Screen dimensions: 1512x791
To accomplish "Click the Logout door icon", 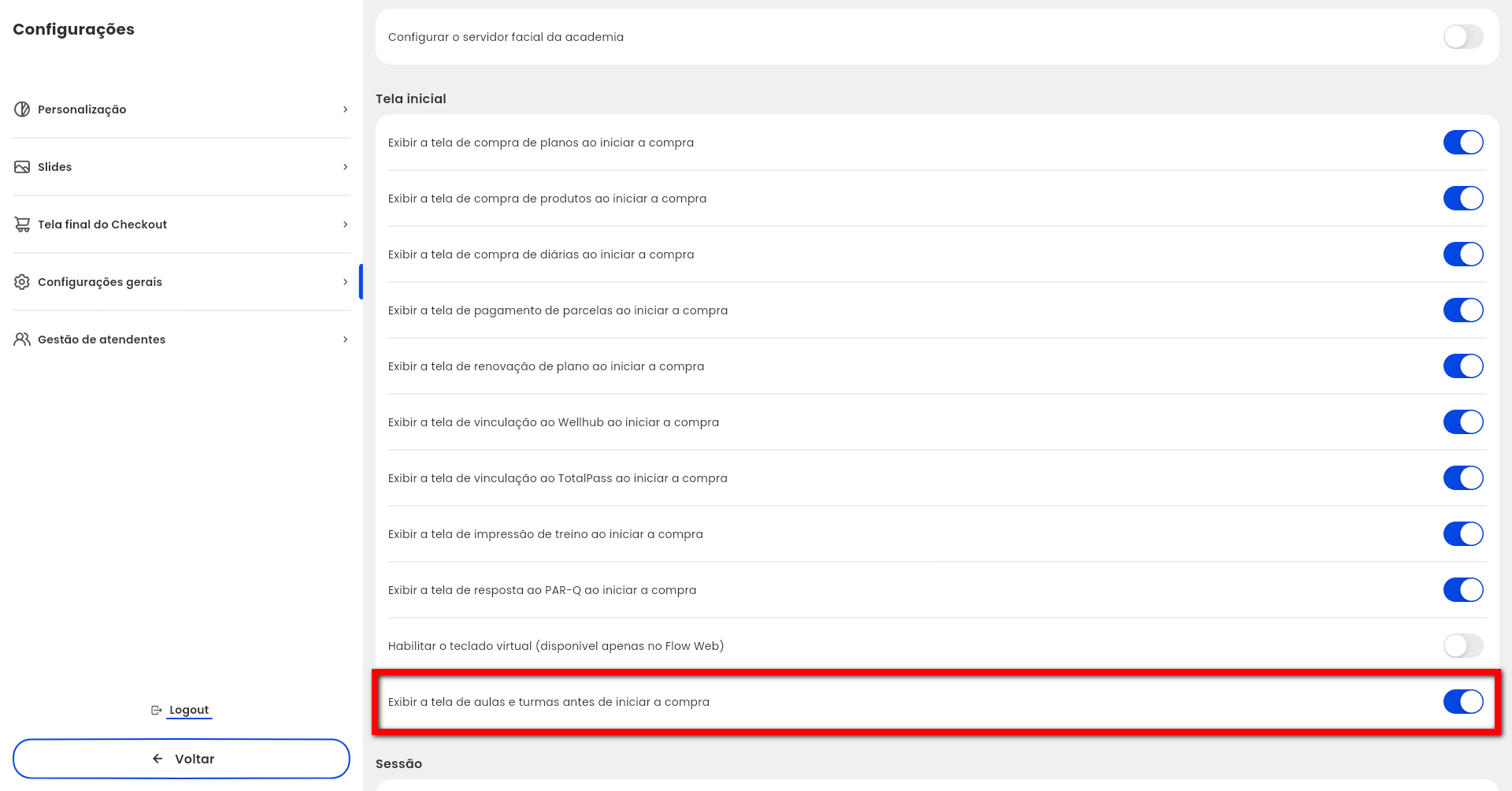I will pos(156,710).
